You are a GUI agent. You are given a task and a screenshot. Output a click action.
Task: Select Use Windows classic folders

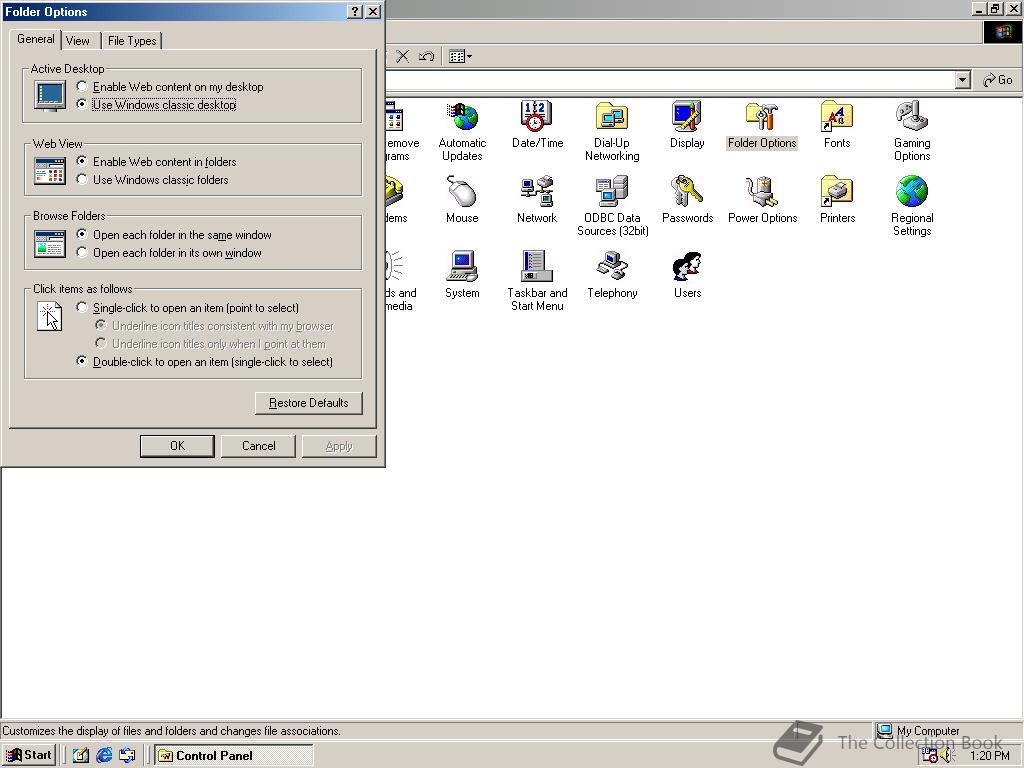click(153, 180)
